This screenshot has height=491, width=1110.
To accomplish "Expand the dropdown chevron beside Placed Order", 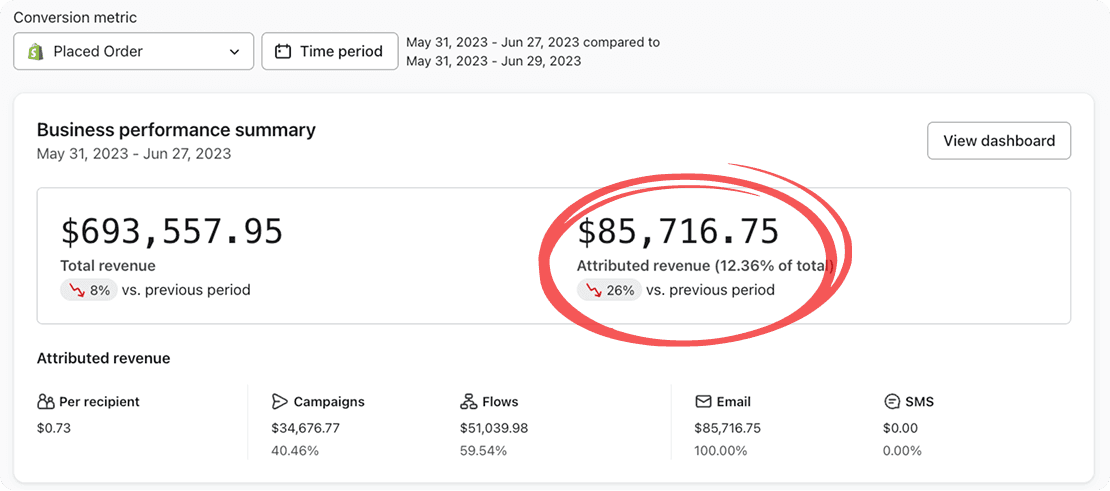I will [x=234, y=51].
